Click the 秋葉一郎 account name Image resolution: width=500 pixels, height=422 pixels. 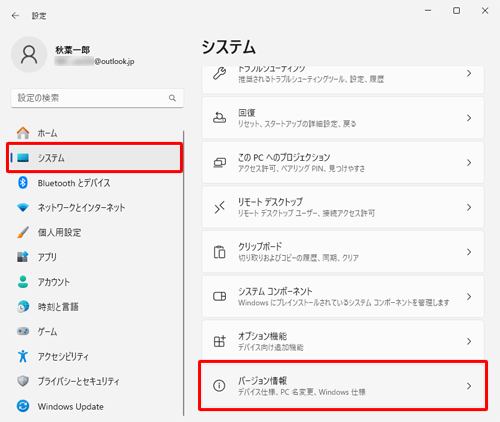tap(72, 50)
